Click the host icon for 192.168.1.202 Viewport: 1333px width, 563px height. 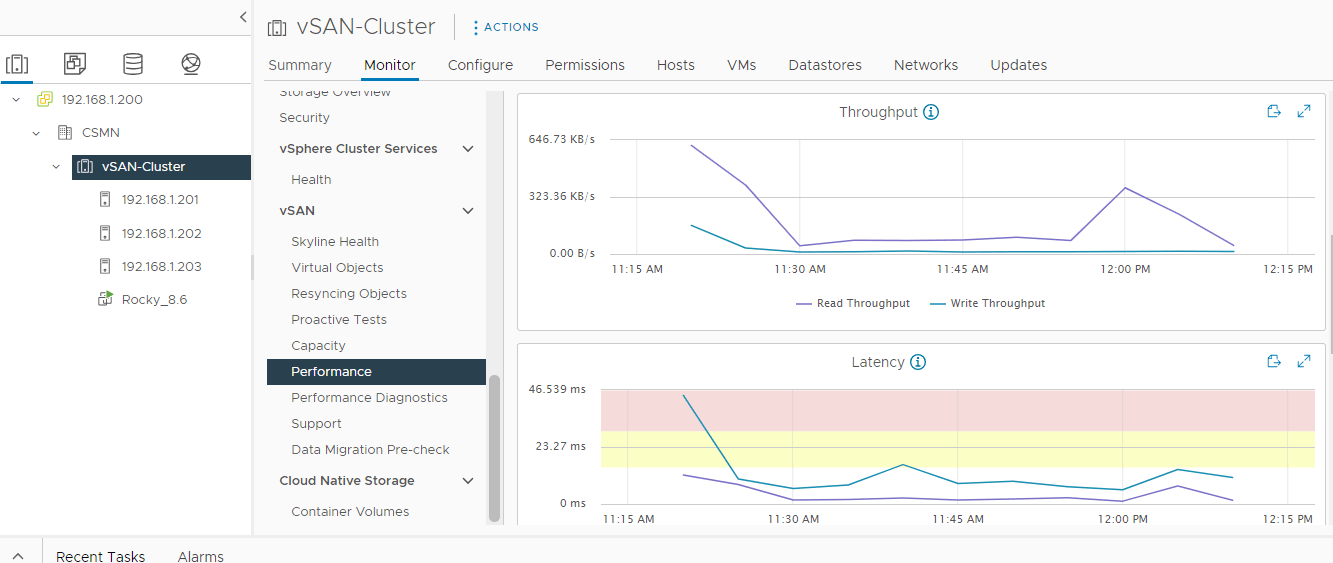105,233
